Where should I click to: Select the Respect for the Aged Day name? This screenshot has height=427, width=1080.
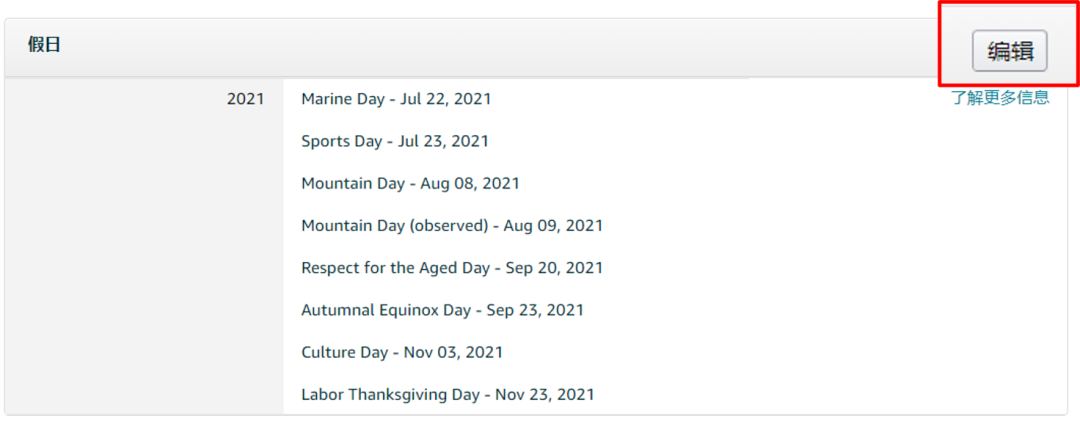[396, 268]
